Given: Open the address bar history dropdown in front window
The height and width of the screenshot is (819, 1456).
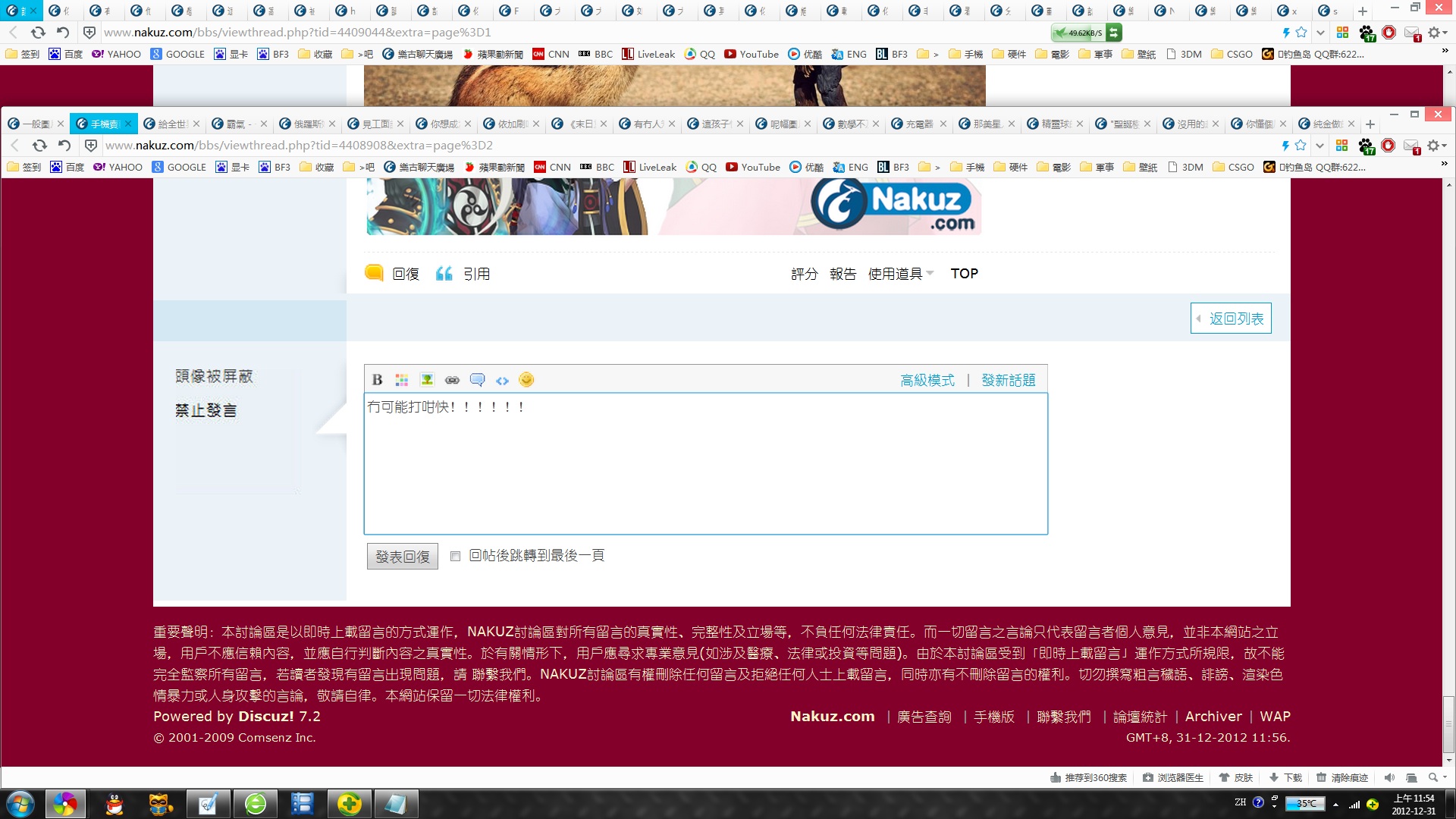Looking at the screenshot, I should tap(1320, 145).
